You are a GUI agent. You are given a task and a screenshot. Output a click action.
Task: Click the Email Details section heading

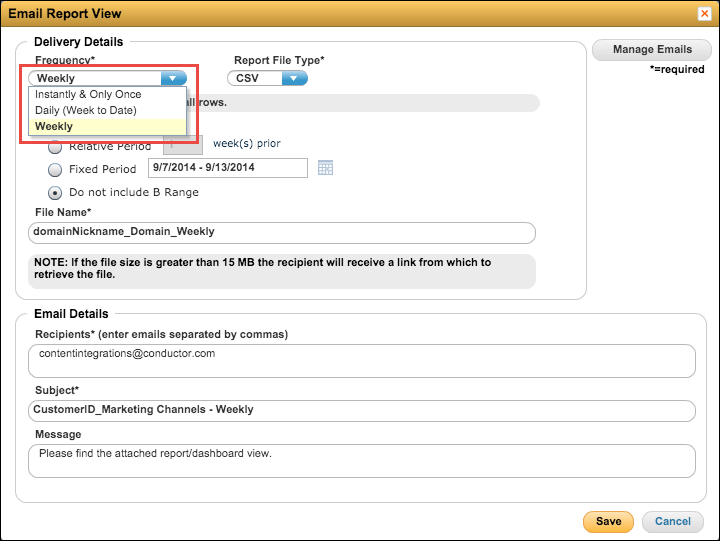point(71,314)
